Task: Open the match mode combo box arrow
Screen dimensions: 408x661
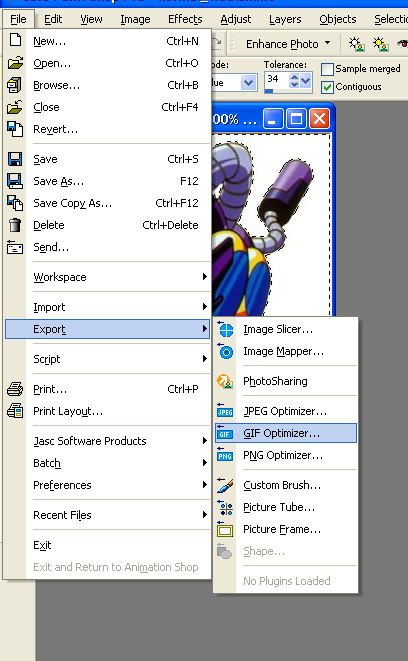Action: [x=248, y=83]
